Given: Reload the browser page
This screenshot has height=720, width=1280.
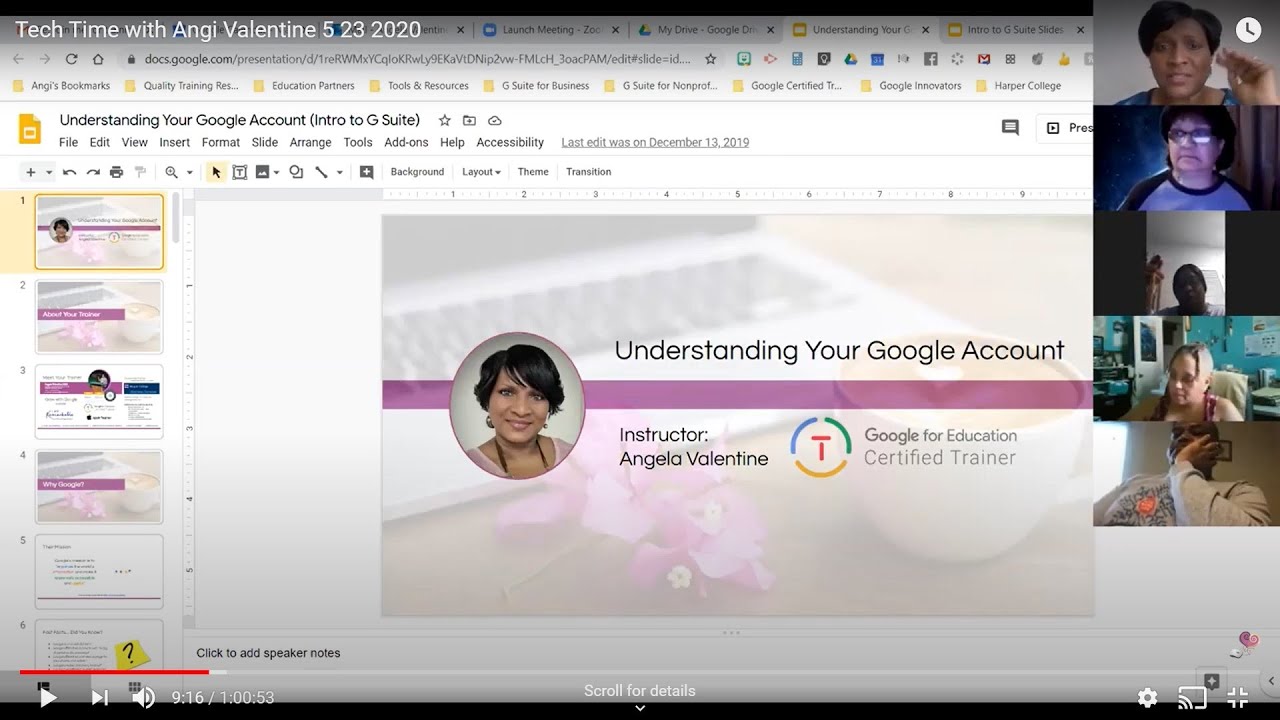Looking at the screenshot, I should [x=71, y=59].
